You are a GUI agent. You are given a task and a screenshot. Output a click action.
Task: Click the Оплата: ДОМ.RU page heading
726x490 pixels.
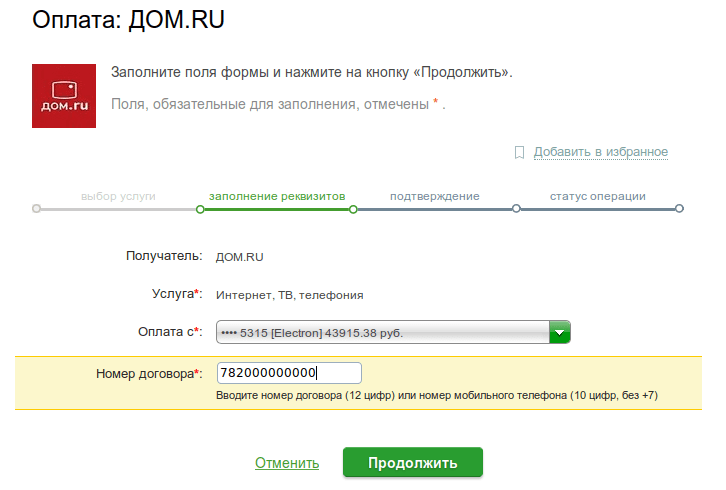click(128, 20)
